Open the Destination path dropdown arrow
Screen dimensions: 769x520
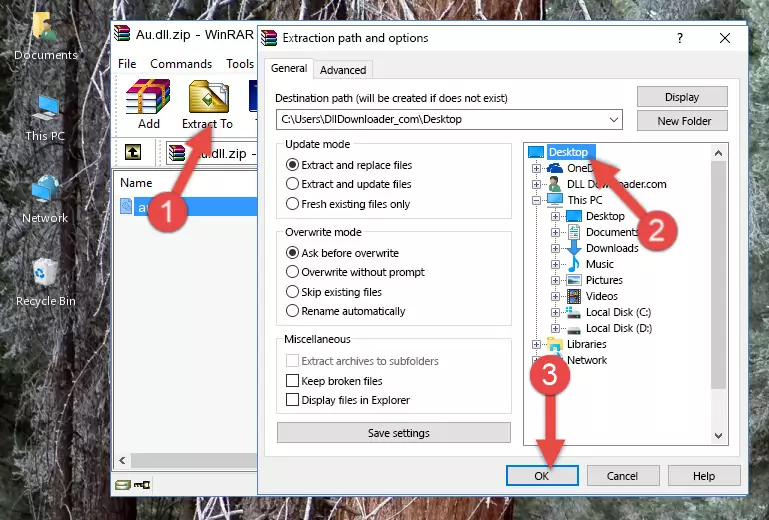pyautogui.click(x=614, y=120)
